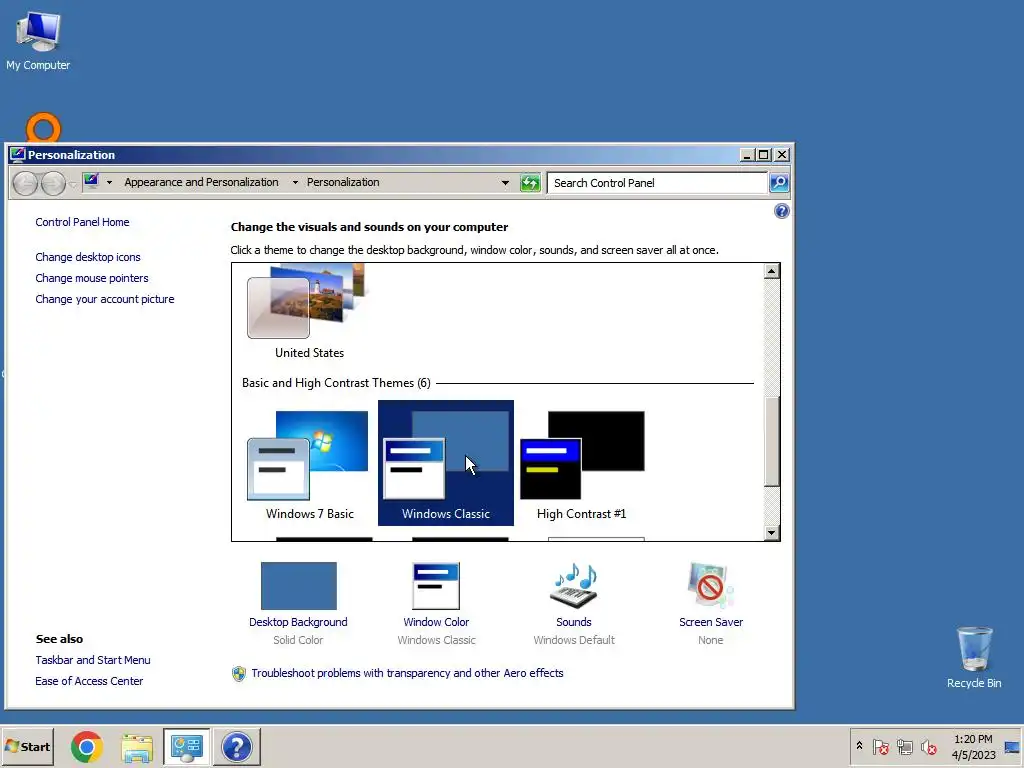The height and width of the screenshot is (768, 1024).
Task: Click the Help taskbar button
Action: pyautogui.click(x=236, y=746)
